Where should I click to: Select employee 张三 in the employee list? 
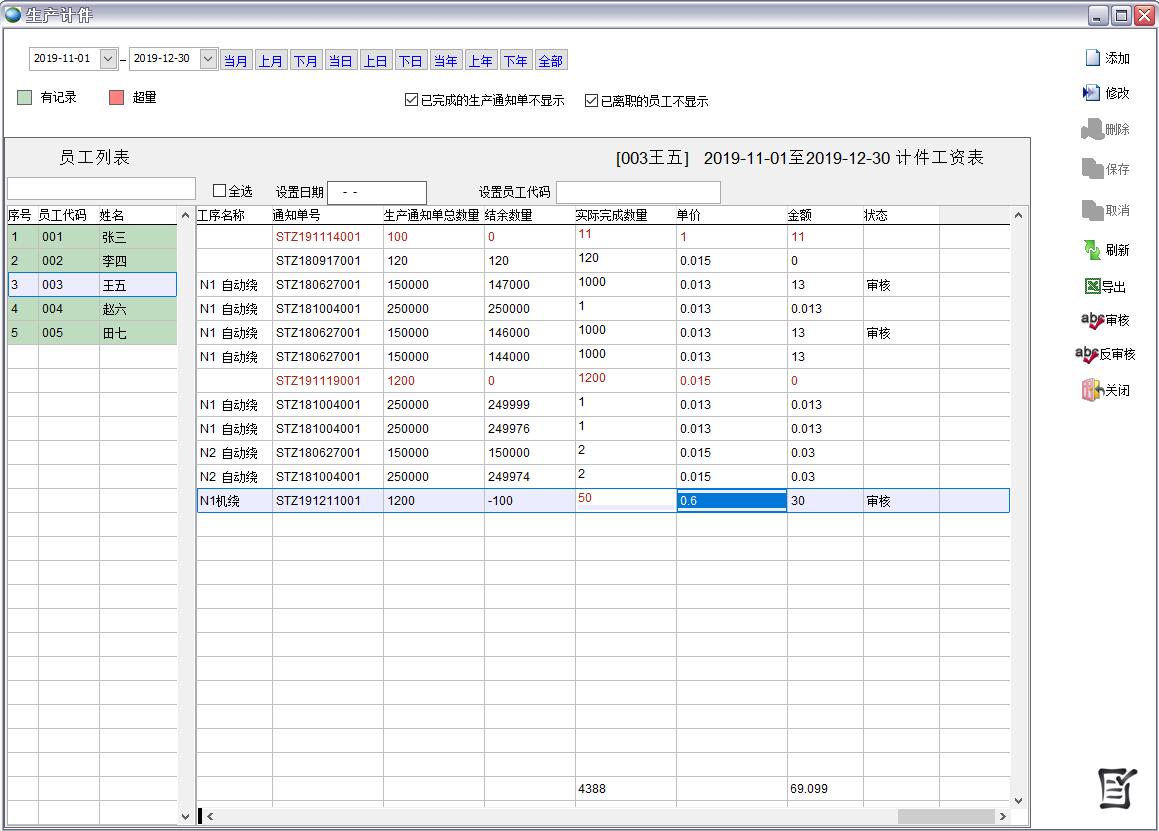point(113,237)
